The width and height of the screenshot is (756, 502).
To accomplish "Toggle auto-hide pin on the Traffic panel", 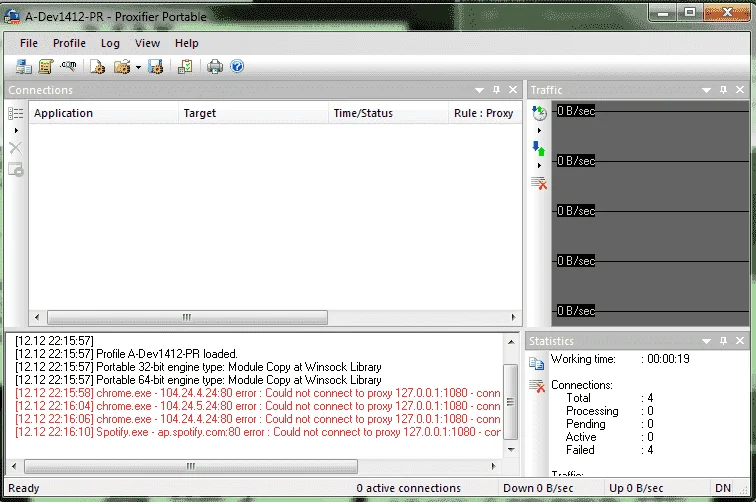I will 723,90.
